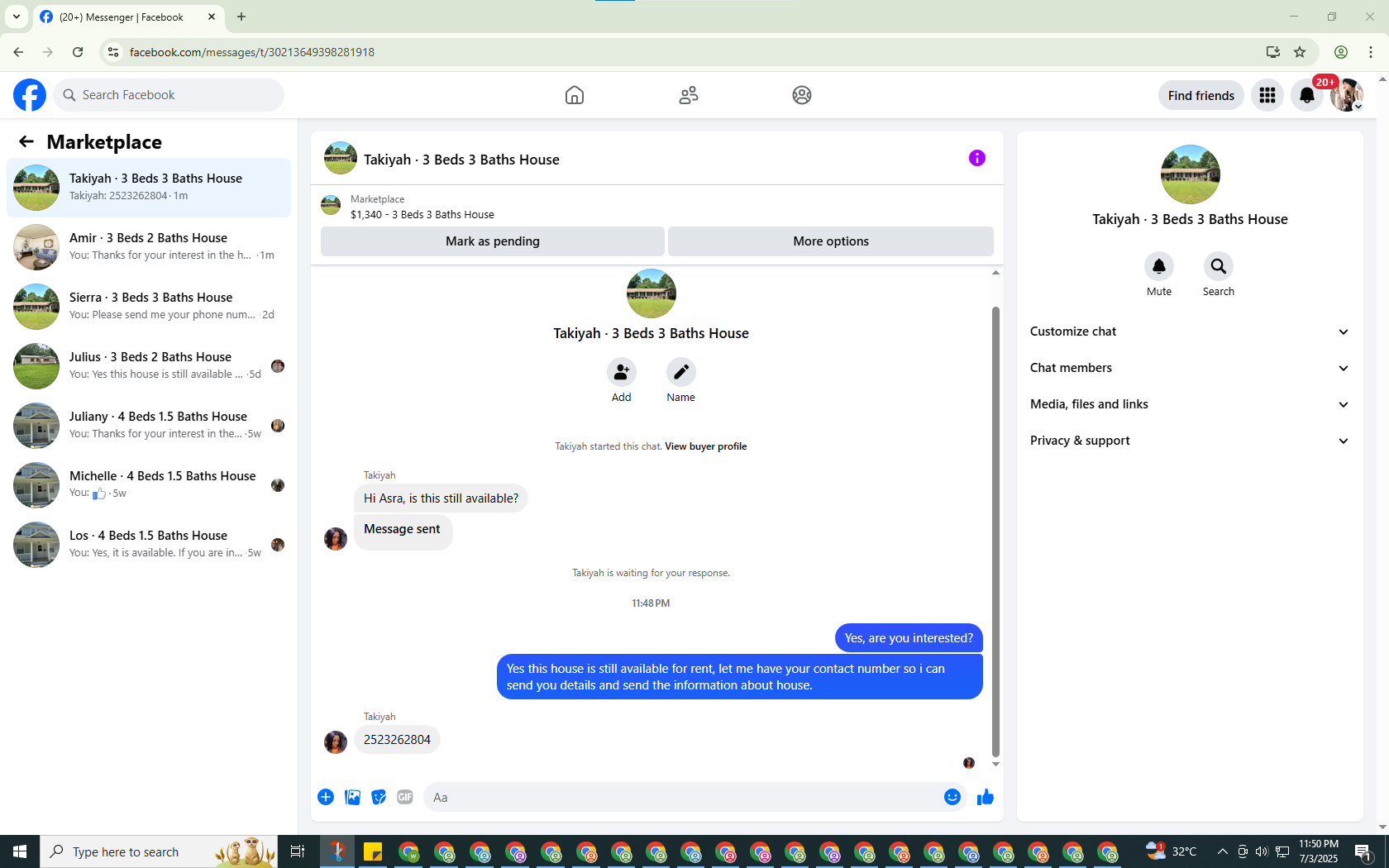This screenshot has height=868, width=1389.
Task: Open the Juliany 4 Beds 1.5 Baths chat
Action: click(x=149, y=426)
